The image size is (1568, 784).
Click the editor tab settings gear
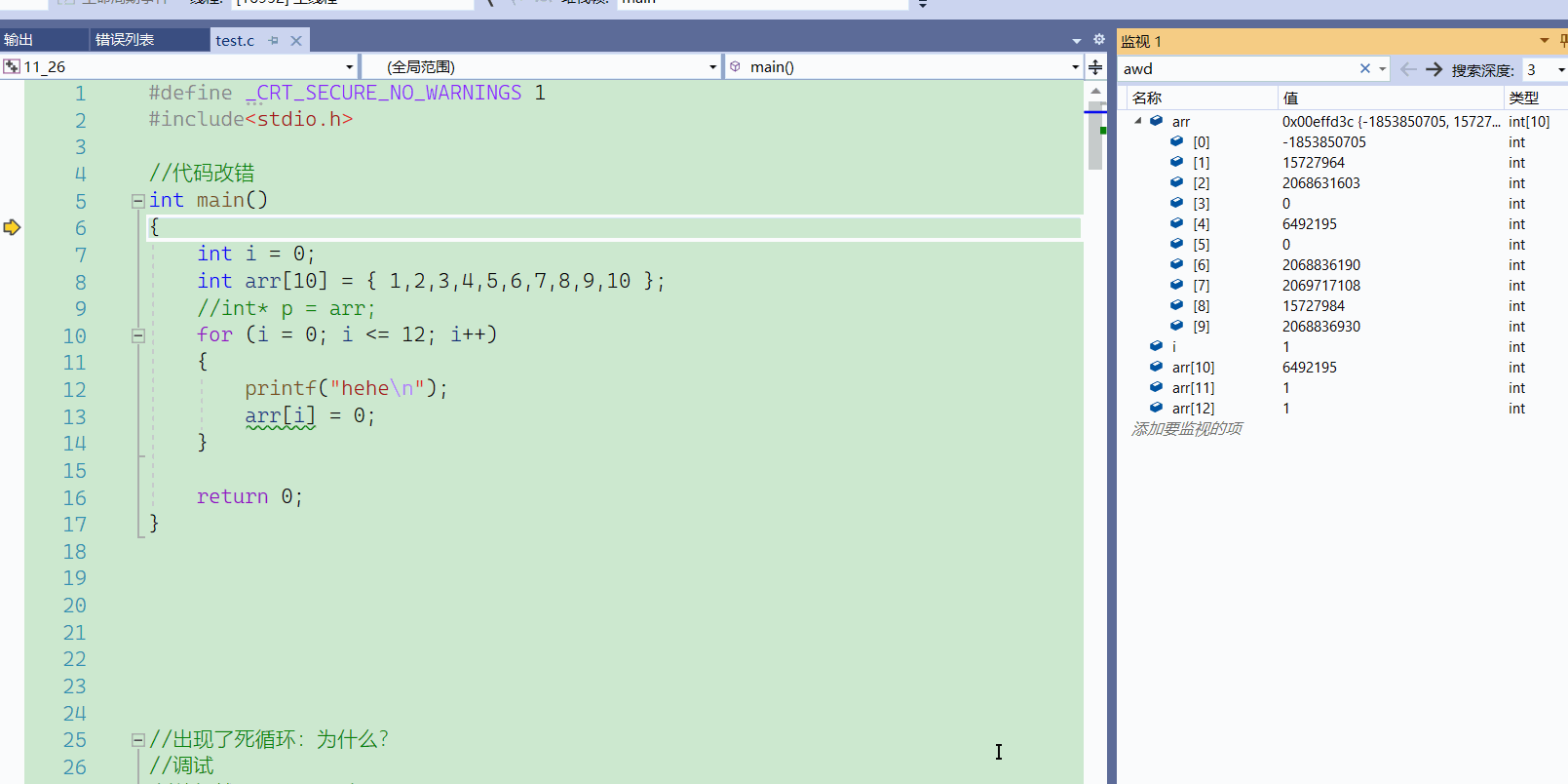[x=1099, y=40]
